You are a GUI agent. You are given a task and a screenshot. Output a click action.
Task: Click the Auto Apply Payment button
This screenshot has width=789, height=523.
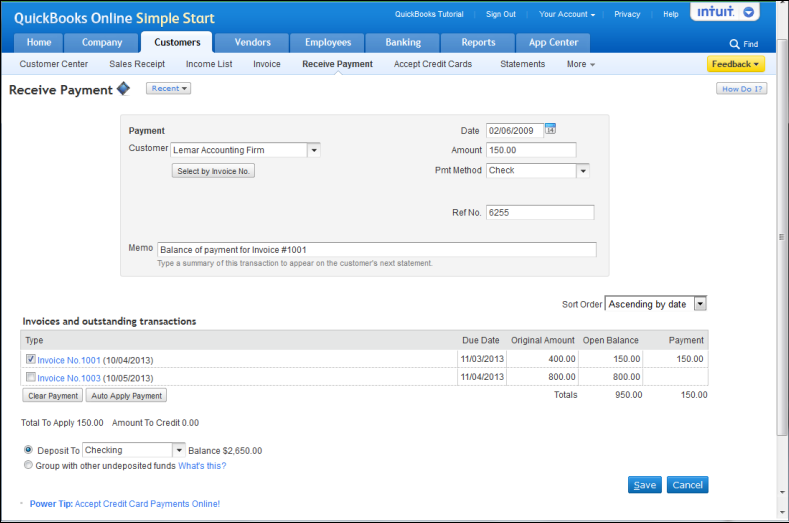click(x=126, y=396)
